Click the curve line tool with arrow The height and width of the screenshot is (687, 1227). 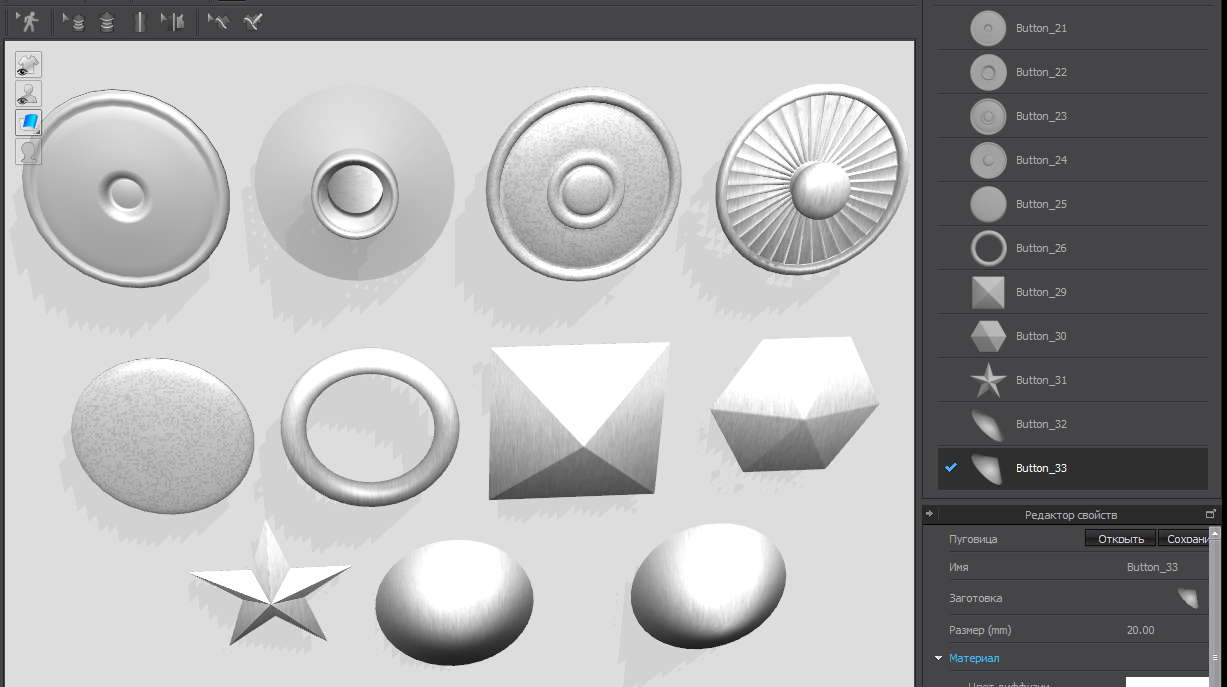tap(217, 21)
